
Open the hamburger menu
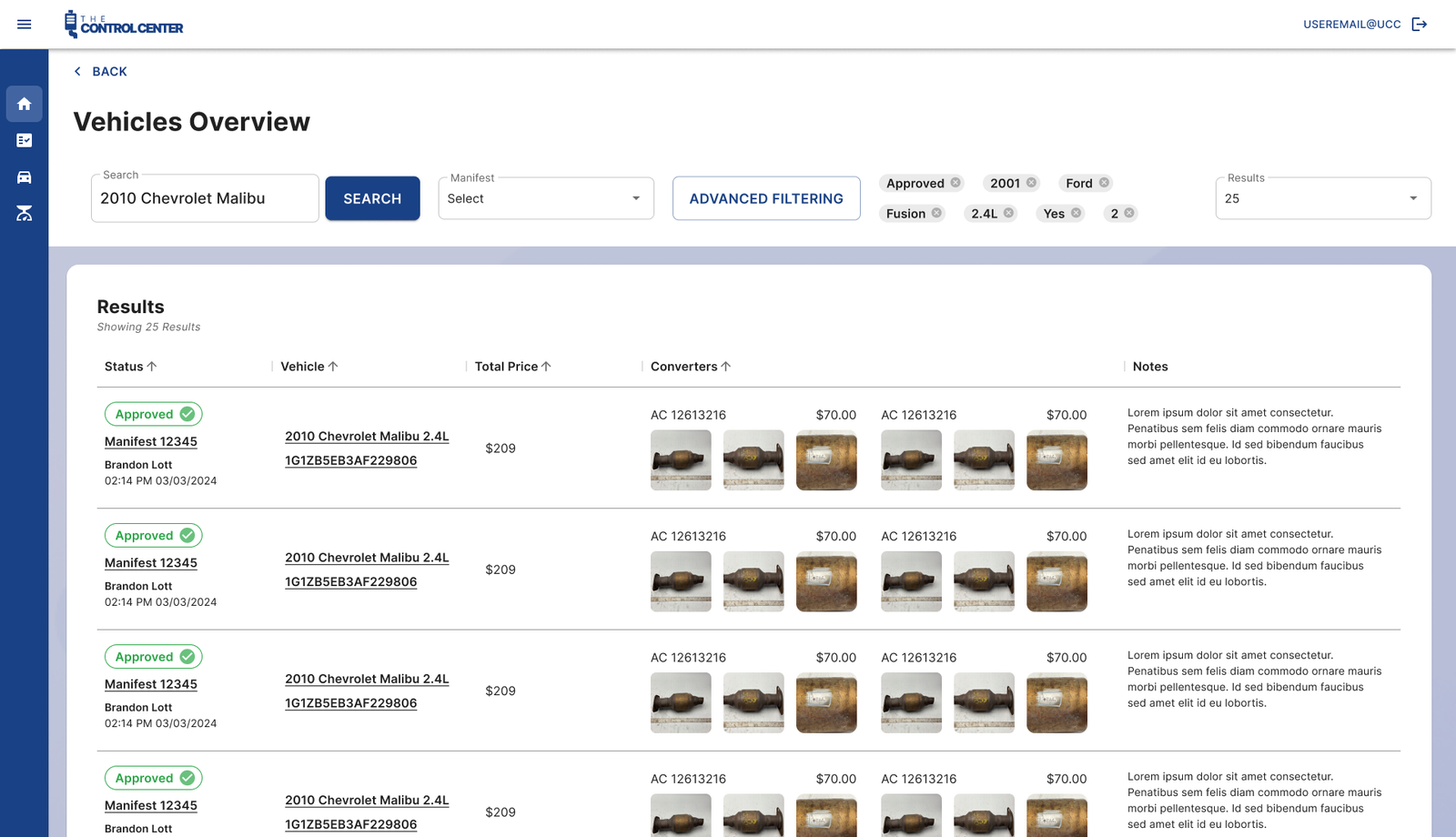coord(25,25)
